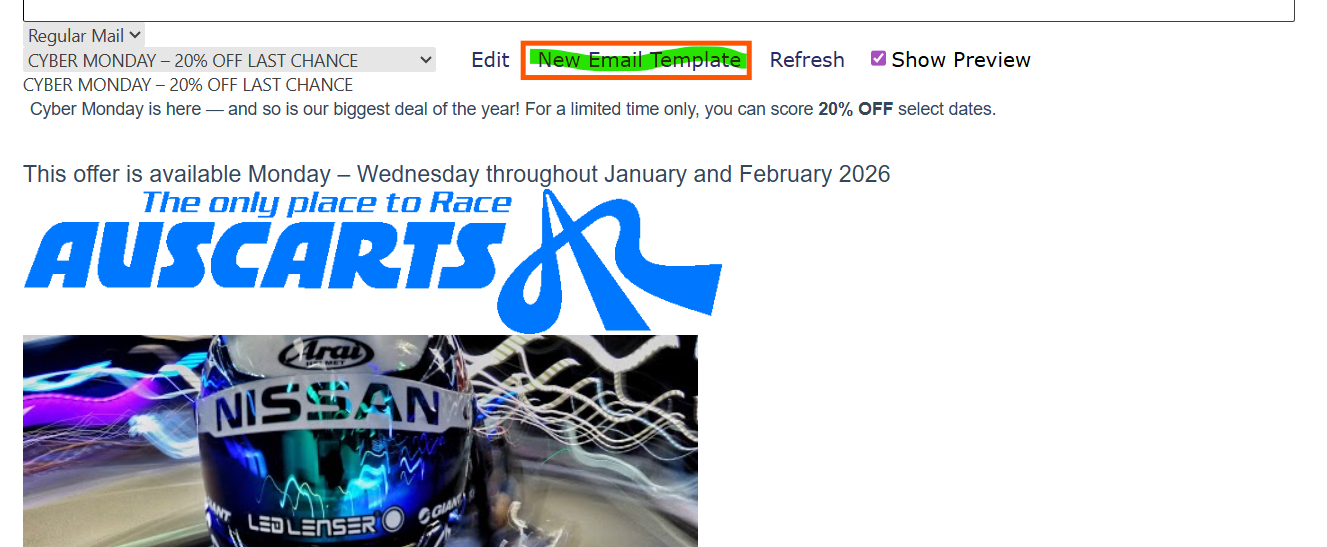This screenshot has width=1327, height=547.
Task: Click the Show Preview label text
Action: 961,60
